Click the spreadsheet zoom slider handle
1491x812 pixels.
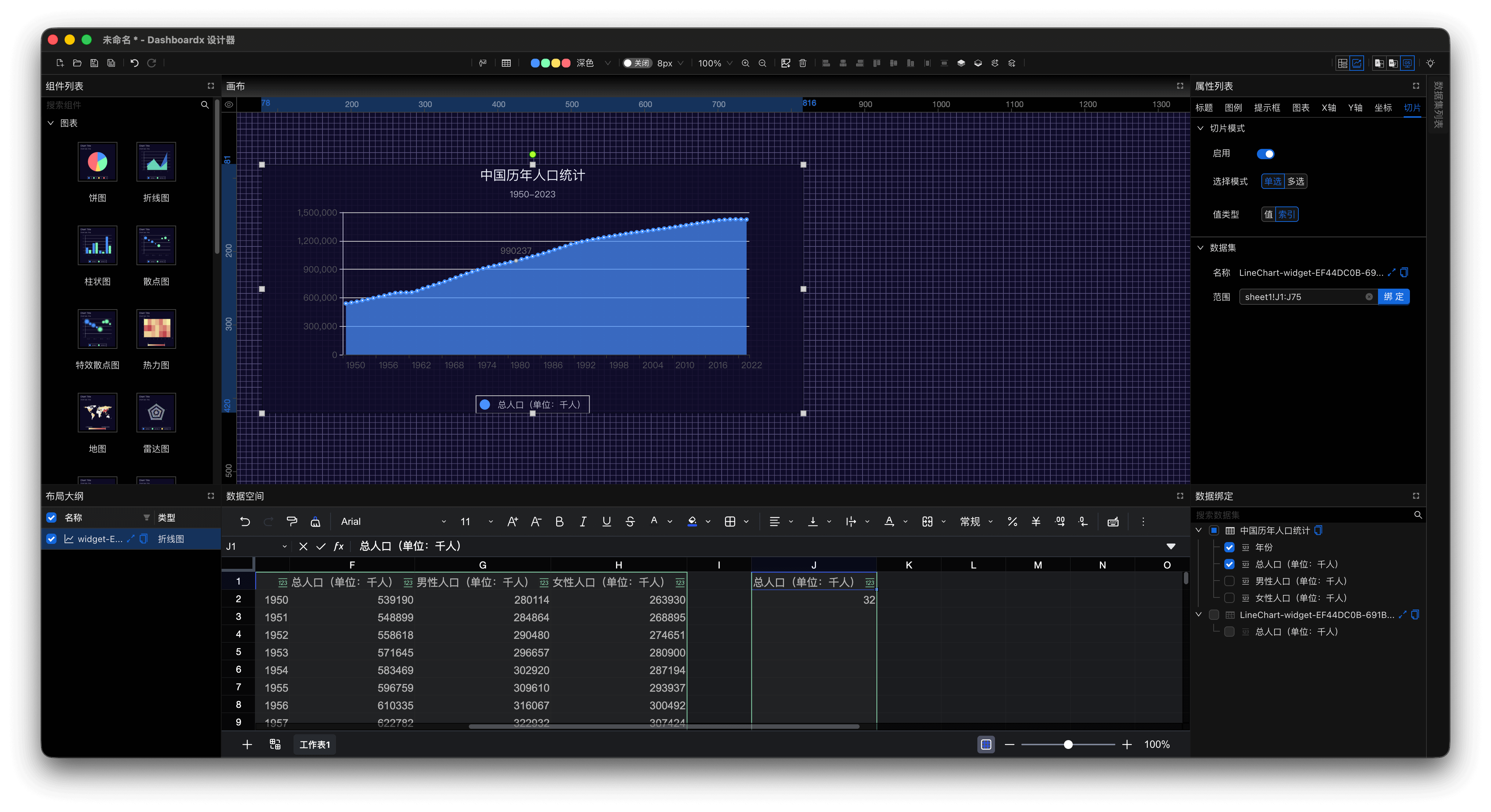coord(1068,744)
